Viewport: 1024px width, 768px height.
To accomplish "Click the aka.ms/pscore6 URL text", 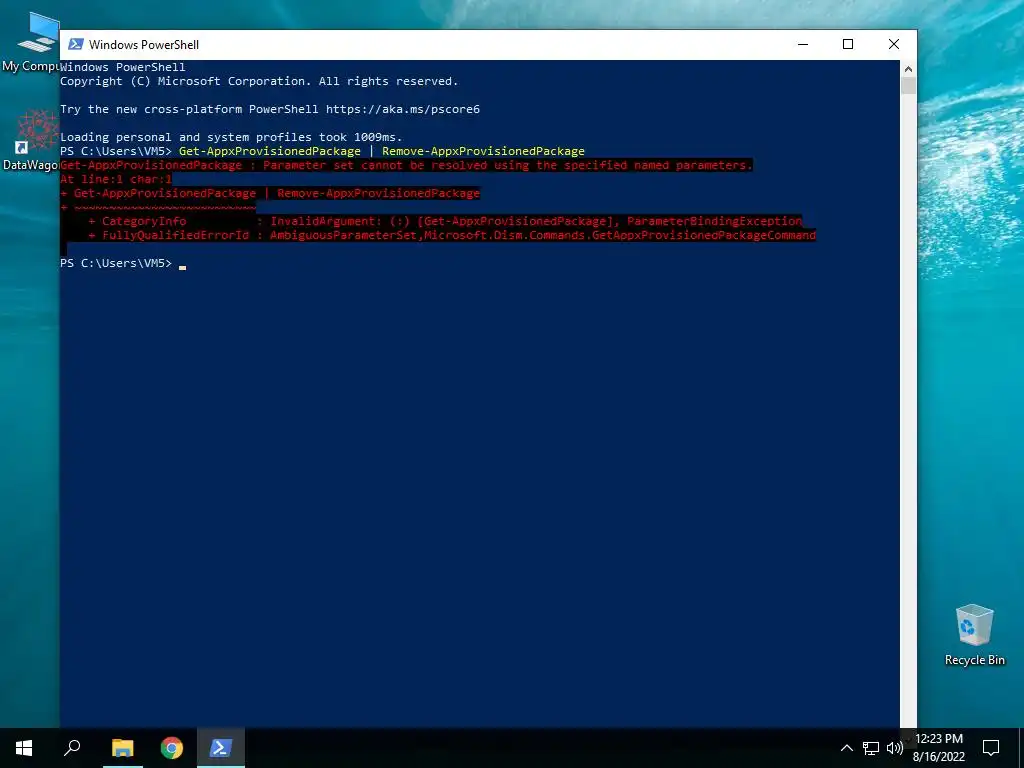I will pos(403,109).
